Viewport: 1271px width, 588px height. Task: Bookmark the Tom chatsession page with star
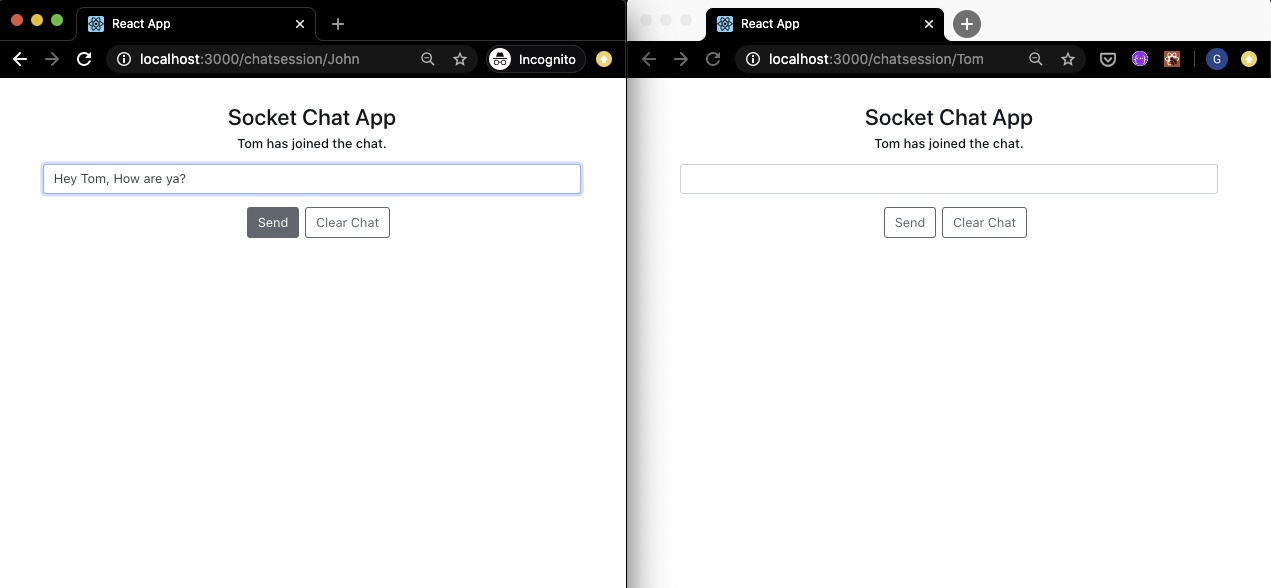pos(1068,59)
